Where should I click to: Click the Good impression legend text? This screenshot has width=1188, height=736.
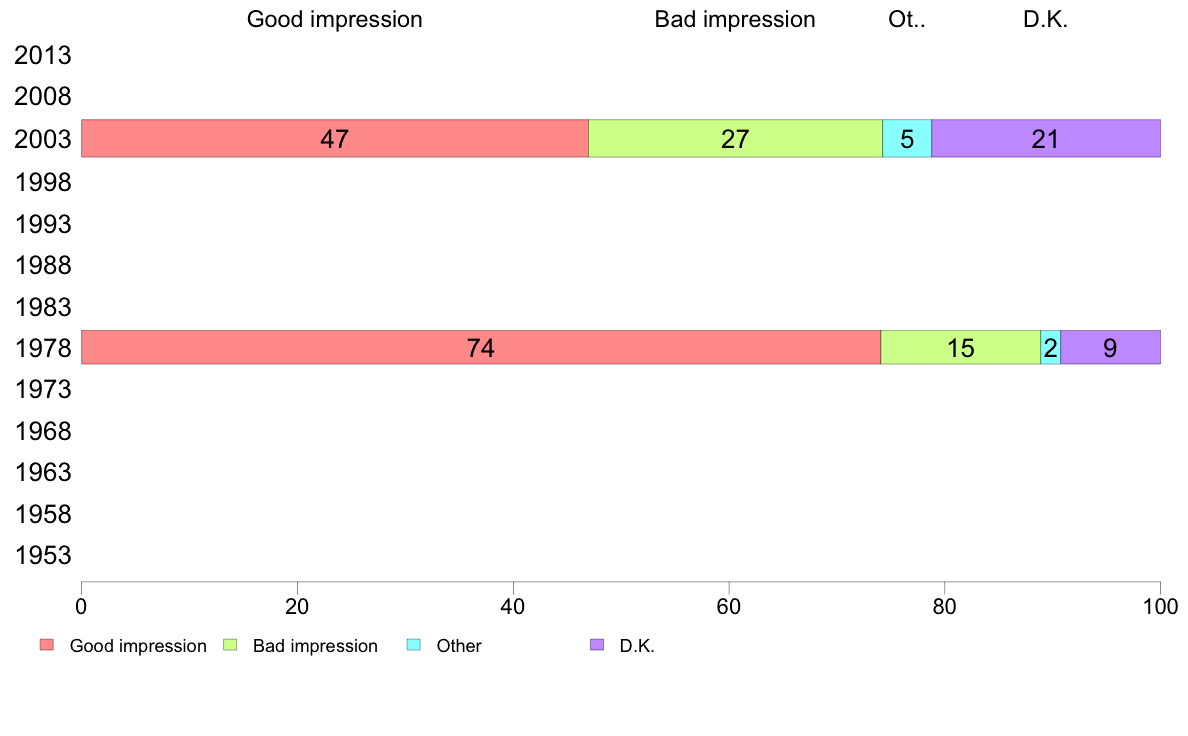click(x=138, y=646)
